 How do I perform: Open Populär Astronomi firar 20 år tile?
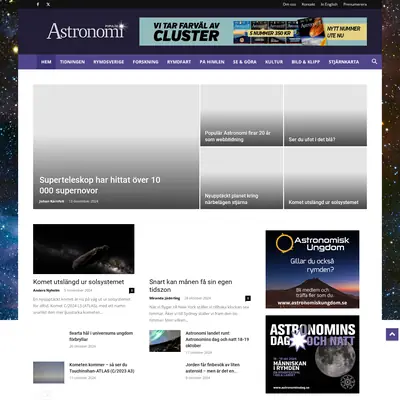point(241,115)
